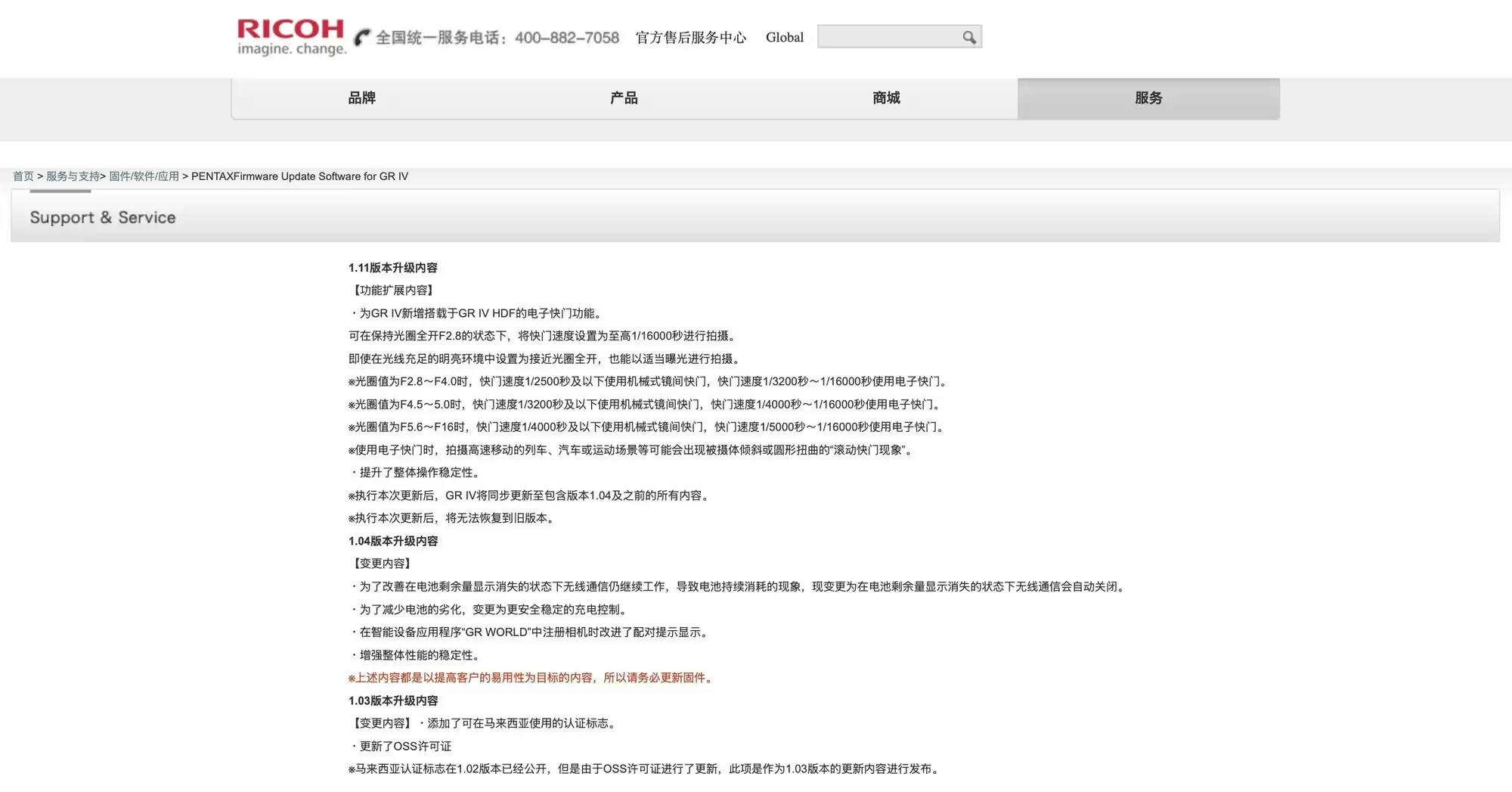This screenshot has width=1512, height=792.
Task: Click the Support & Service heading
Action: coord(102,217)
